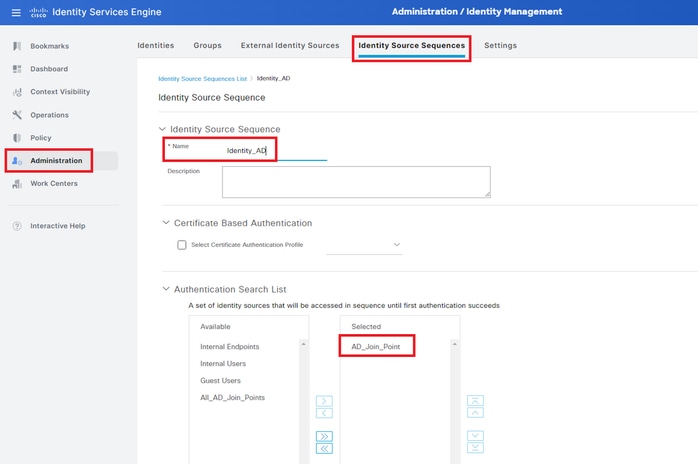Viewport: 698px width, 464px height.
Task: Open Administration in the sidebar
Action: pos(56,161)
